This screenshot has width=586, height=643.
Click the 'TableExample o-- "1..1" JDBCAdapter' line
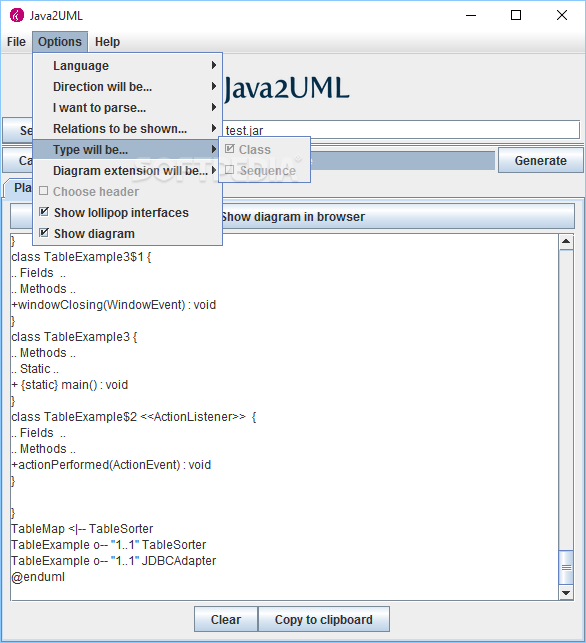click(114, 561)
